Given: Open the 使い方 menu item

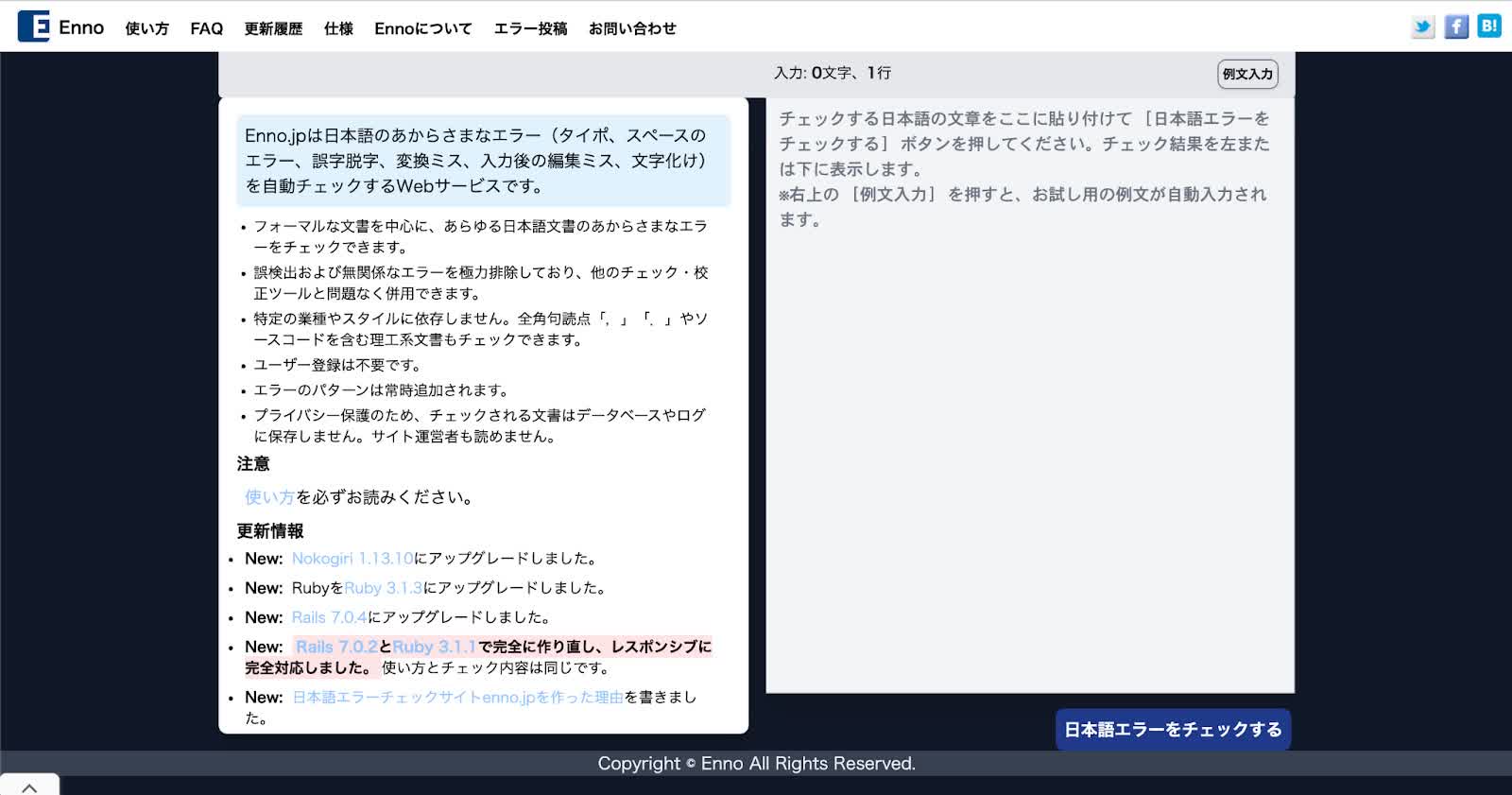Looking at the screenshot, I should tap(146, 28).
